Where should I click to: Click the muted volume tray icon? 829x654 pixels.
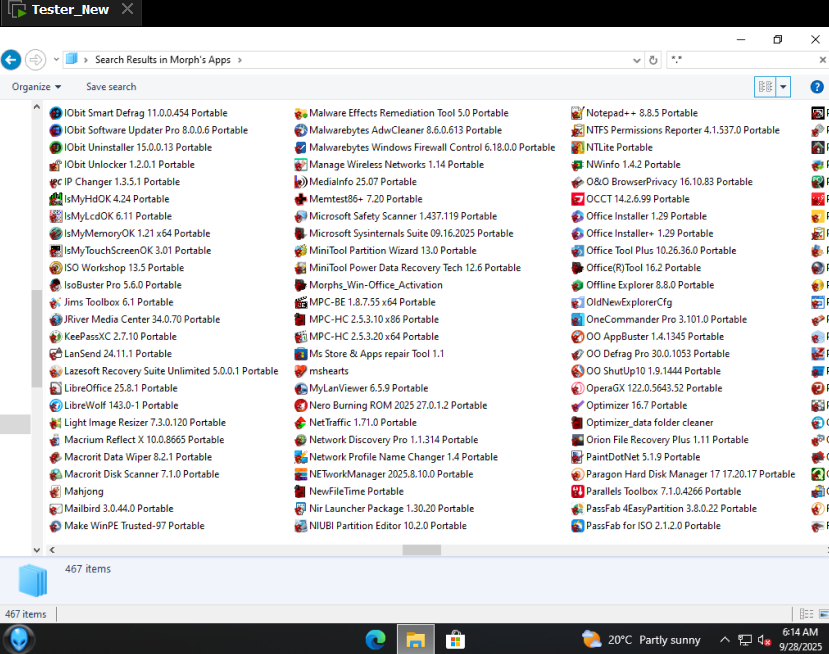tap(763, 640)
